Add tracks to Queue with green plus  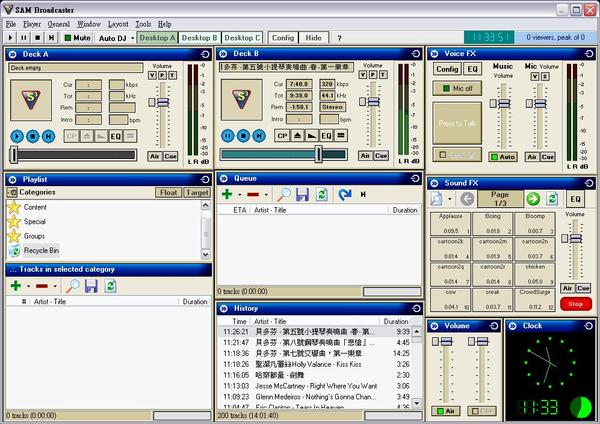227,194
